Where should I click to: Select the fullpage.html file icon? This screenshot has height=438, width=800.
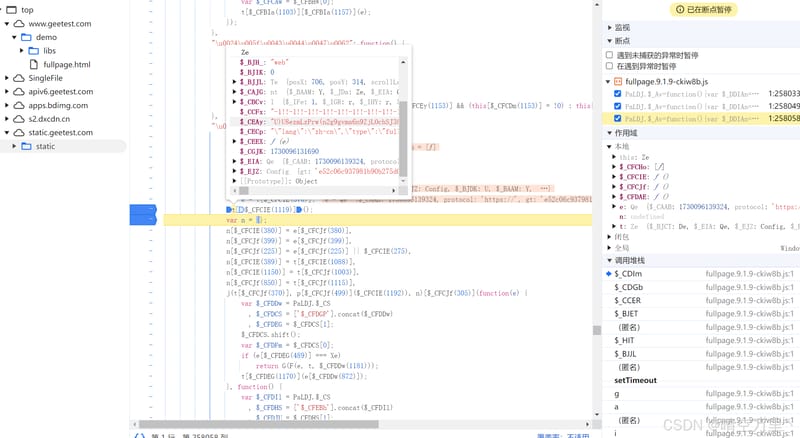pyautogui.click(x=34, y=64)
